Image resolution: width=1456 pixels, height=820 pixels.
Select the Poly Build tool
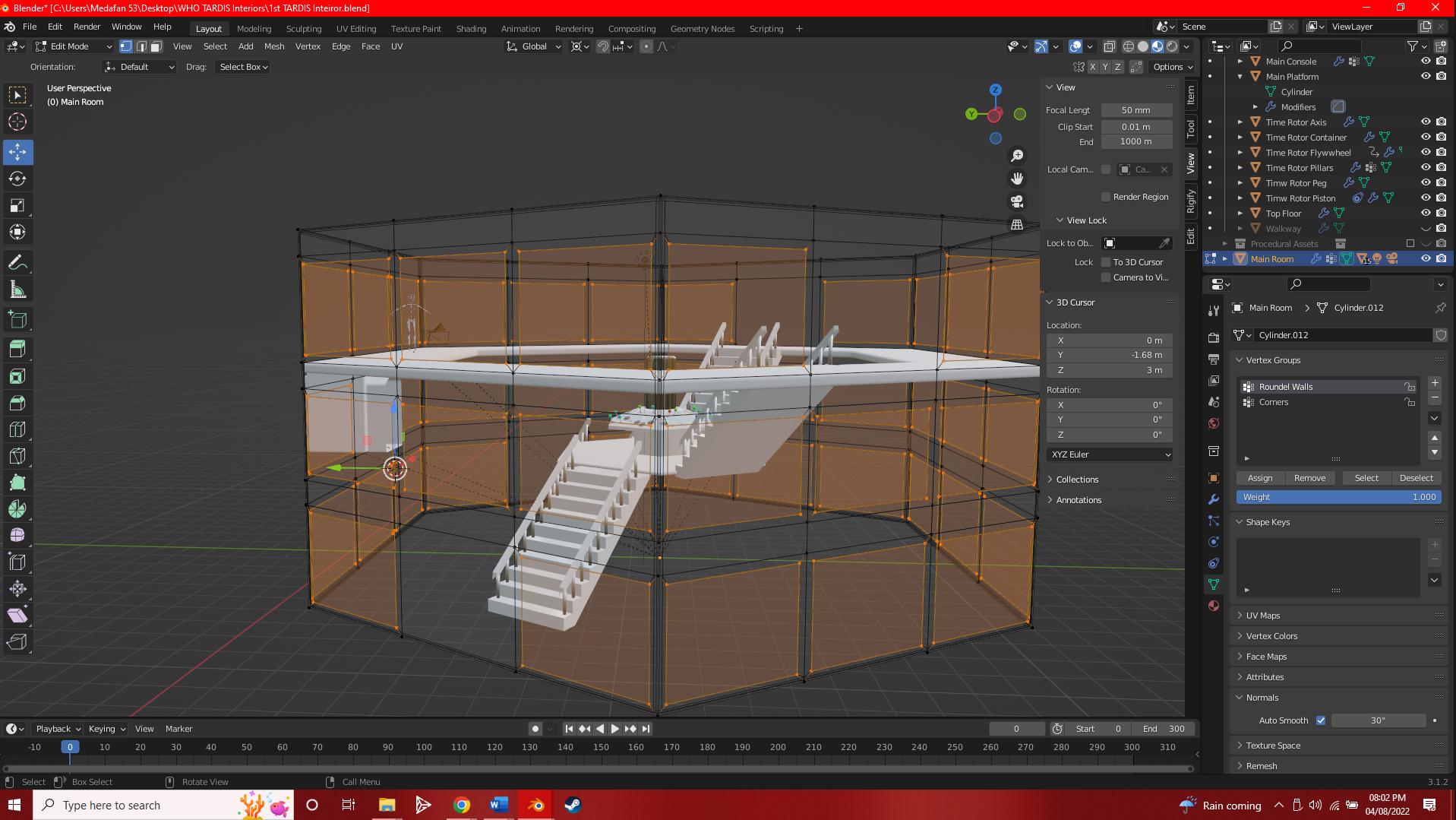(17, 483)
